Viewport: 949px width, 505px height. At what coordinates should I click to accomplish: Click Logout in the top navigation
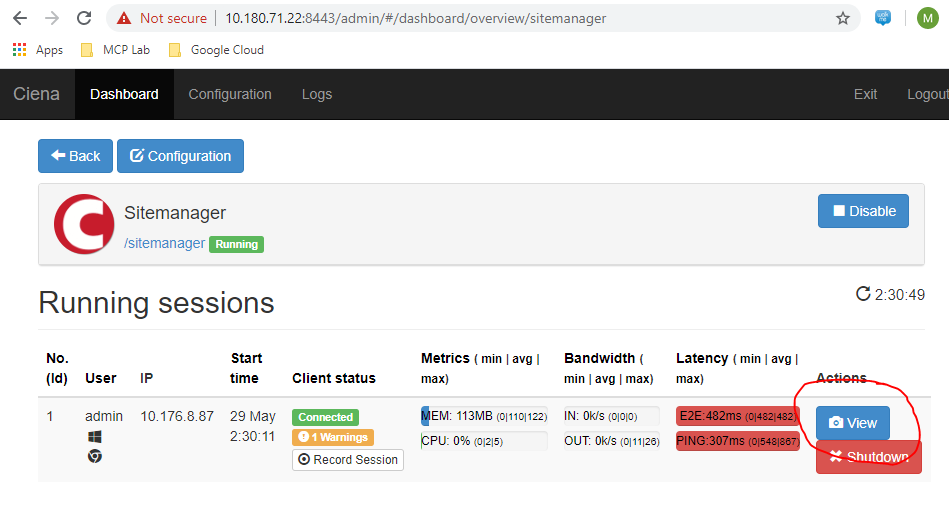(928, 94)
